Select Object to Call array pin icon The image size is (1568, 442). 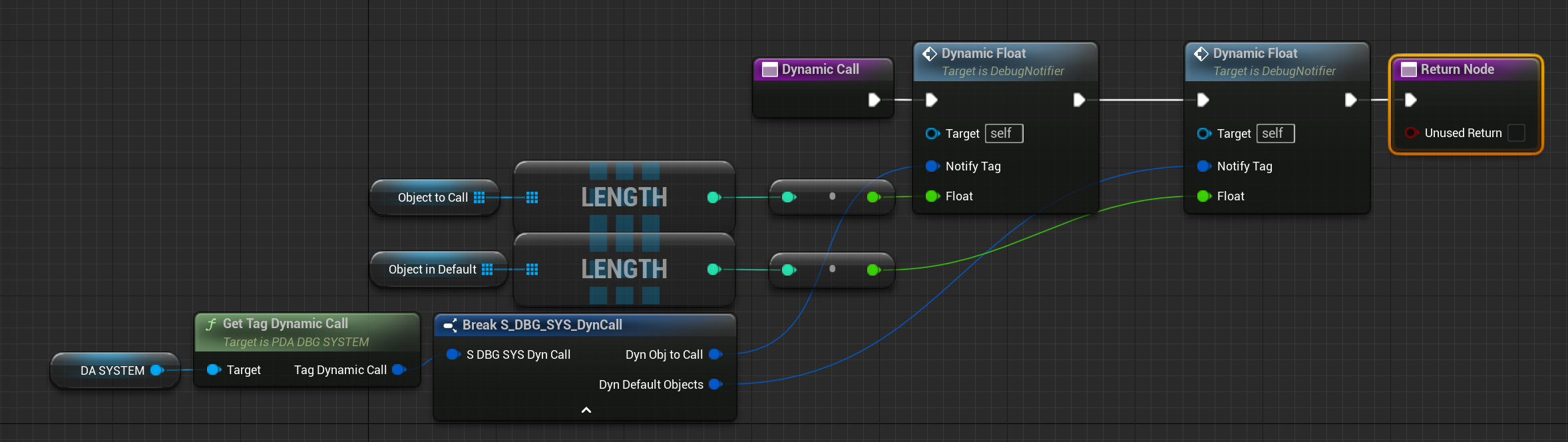479,198
